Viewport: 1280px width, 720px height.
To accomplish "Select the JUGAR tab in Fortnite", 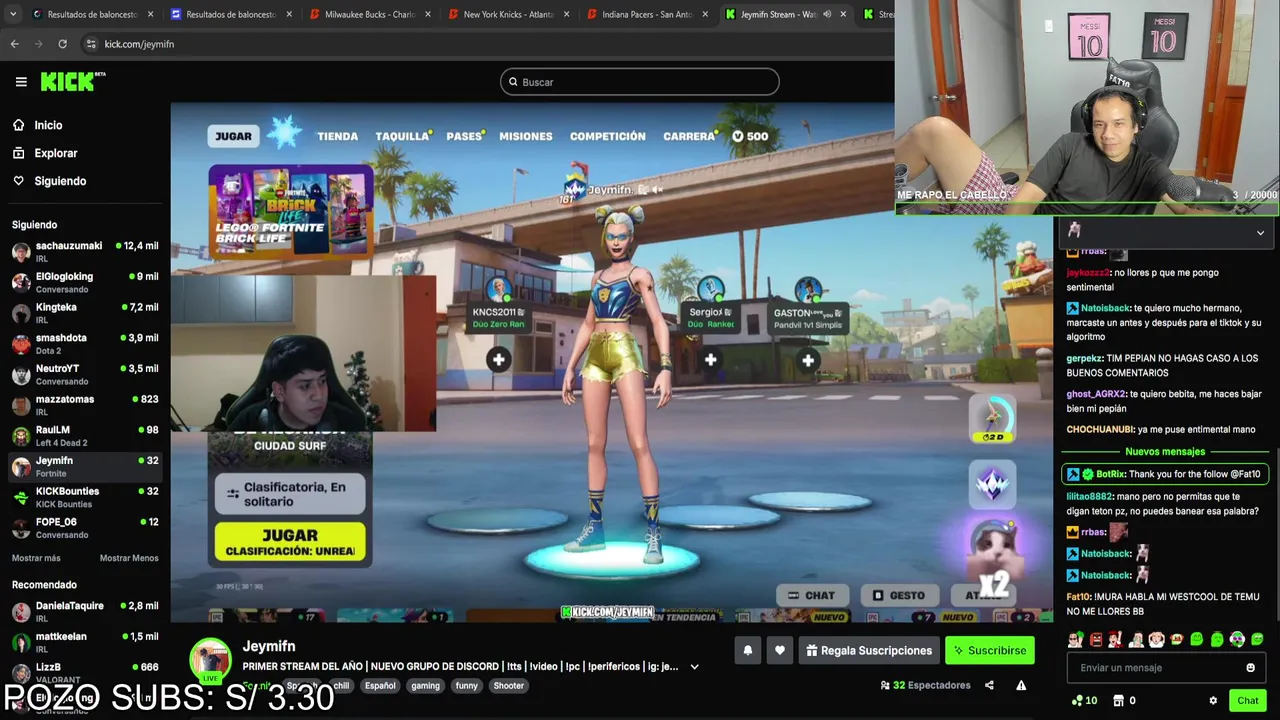I will (233, 136).
